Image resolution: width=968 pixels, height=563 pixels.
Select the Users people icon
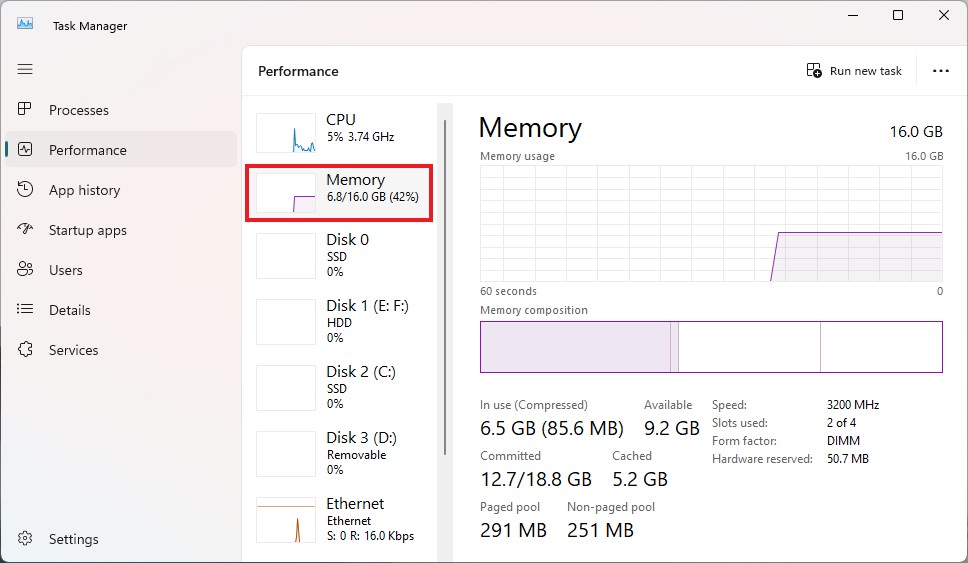[x=26, y=270]
